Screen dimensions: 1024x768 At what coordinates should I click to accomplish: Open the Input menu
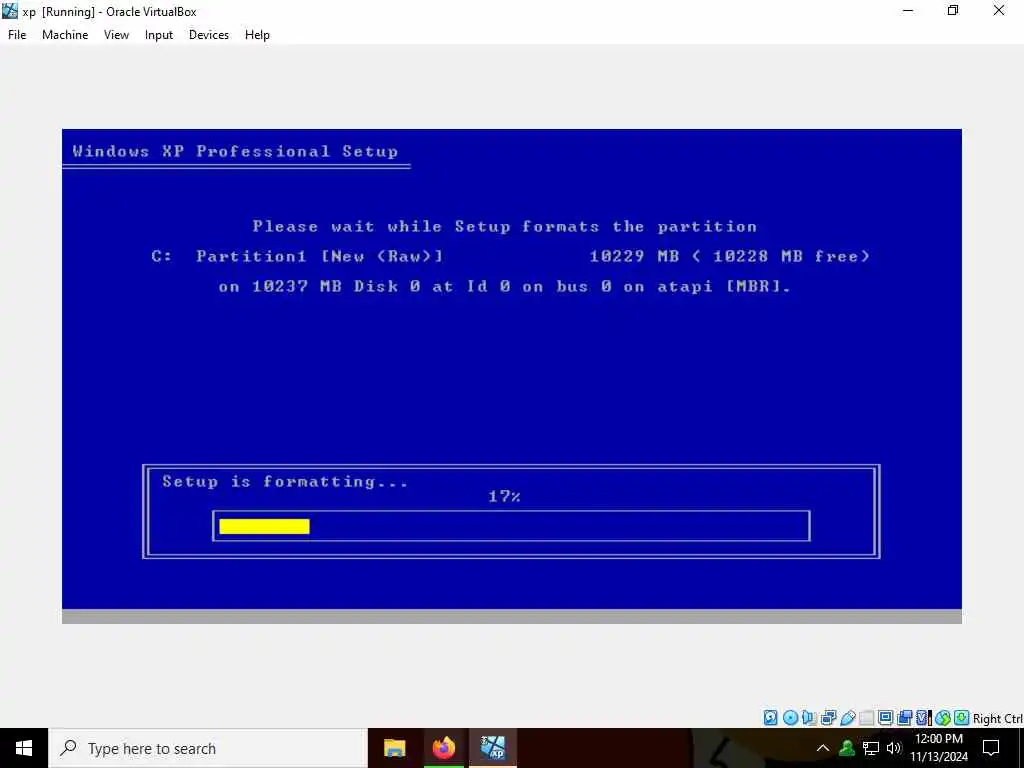click(x=159, y=35)
